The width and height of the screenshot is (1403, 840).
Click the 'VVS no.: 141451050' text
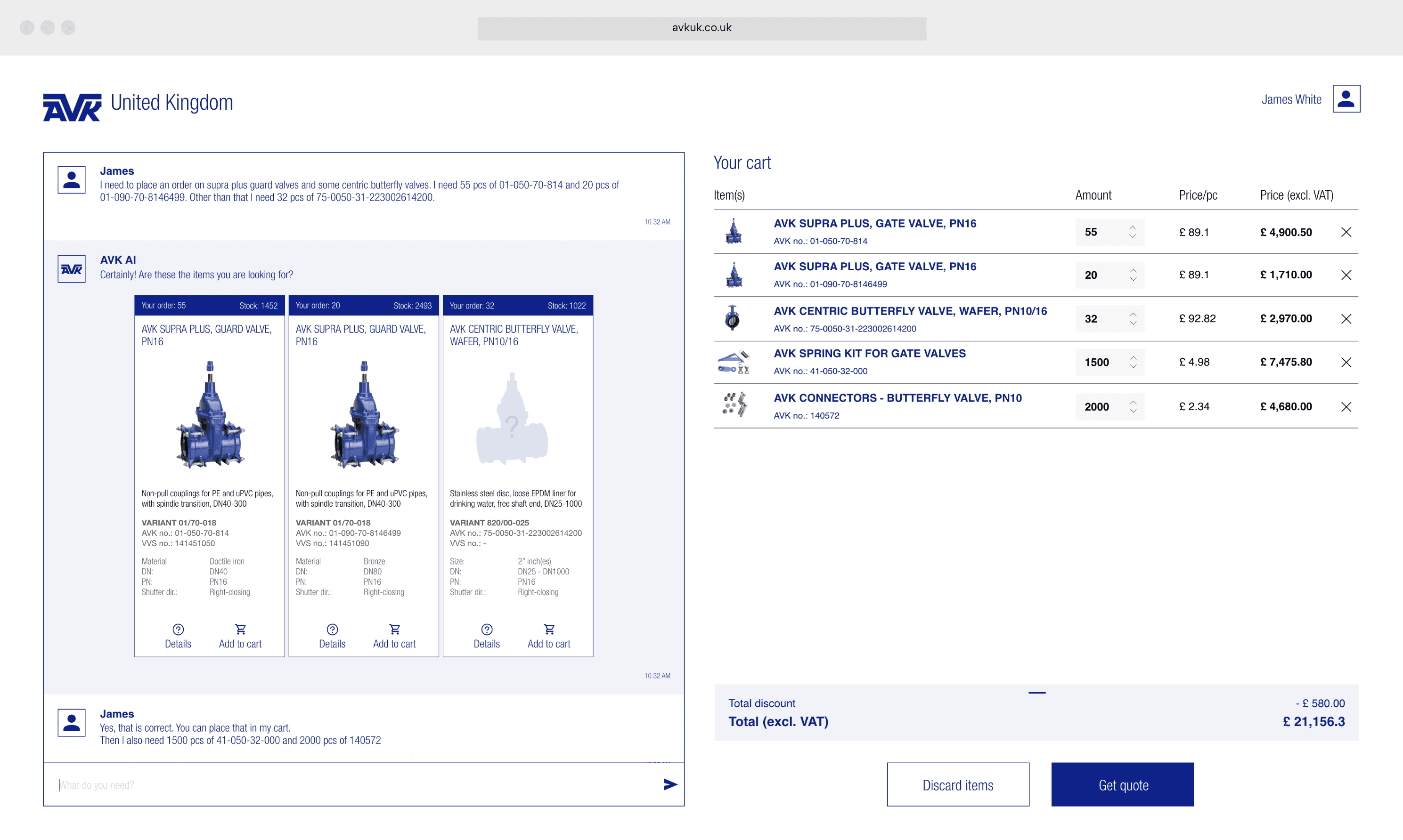178,543
